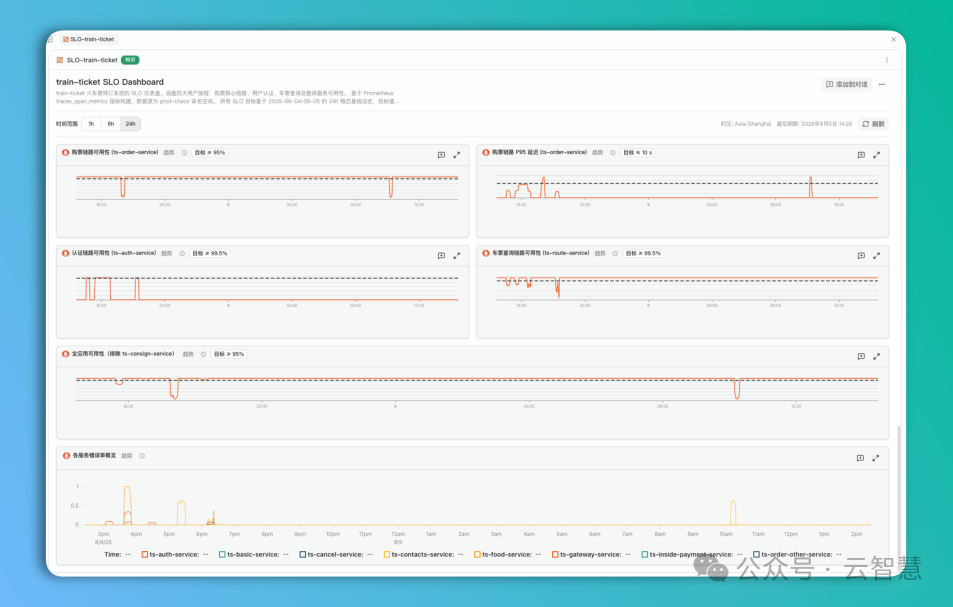953x607 pixels.
Task: Click alert status icon of 全应用可用性 panel
Action: [x=66, y=354]
